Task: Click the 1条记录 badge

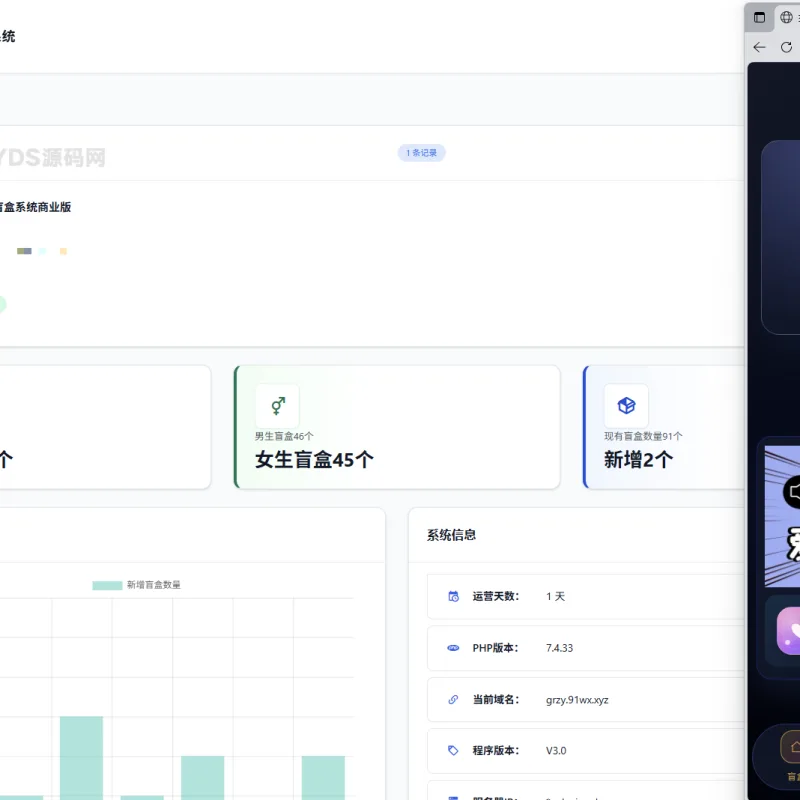Action: pyautogui.click(x=421, y=153)
